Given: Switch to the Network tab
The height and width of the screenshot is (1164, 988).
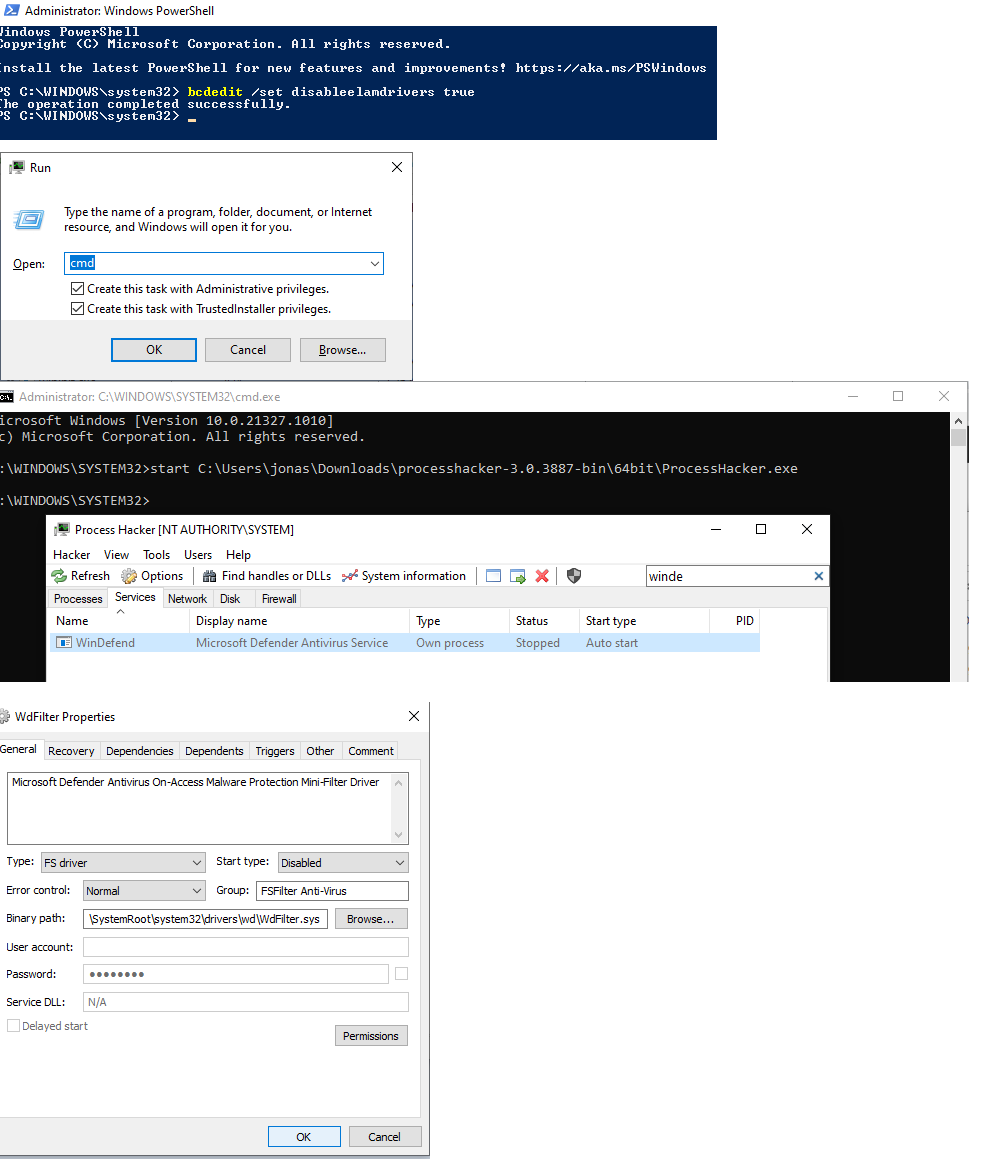Looking at the screenshot, I should pos(187,599).
